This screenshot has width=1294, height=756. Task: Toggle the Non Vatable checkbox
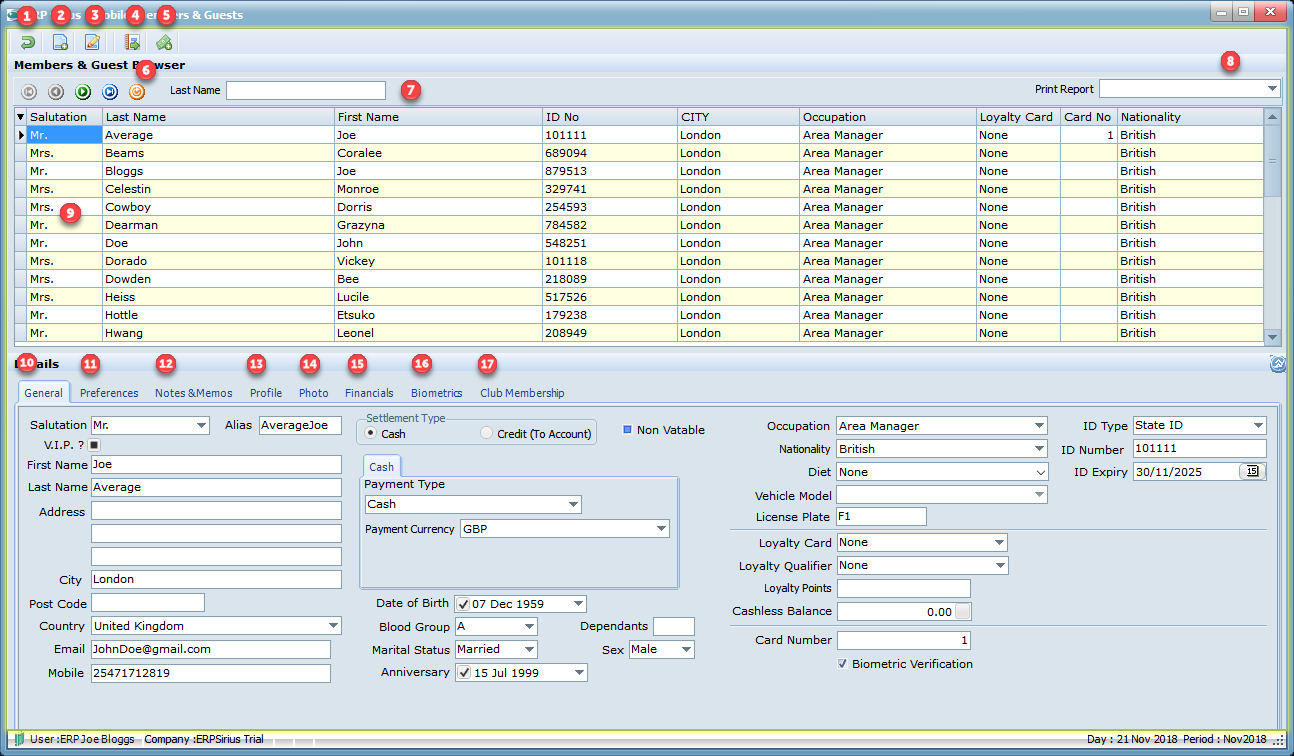628,430
